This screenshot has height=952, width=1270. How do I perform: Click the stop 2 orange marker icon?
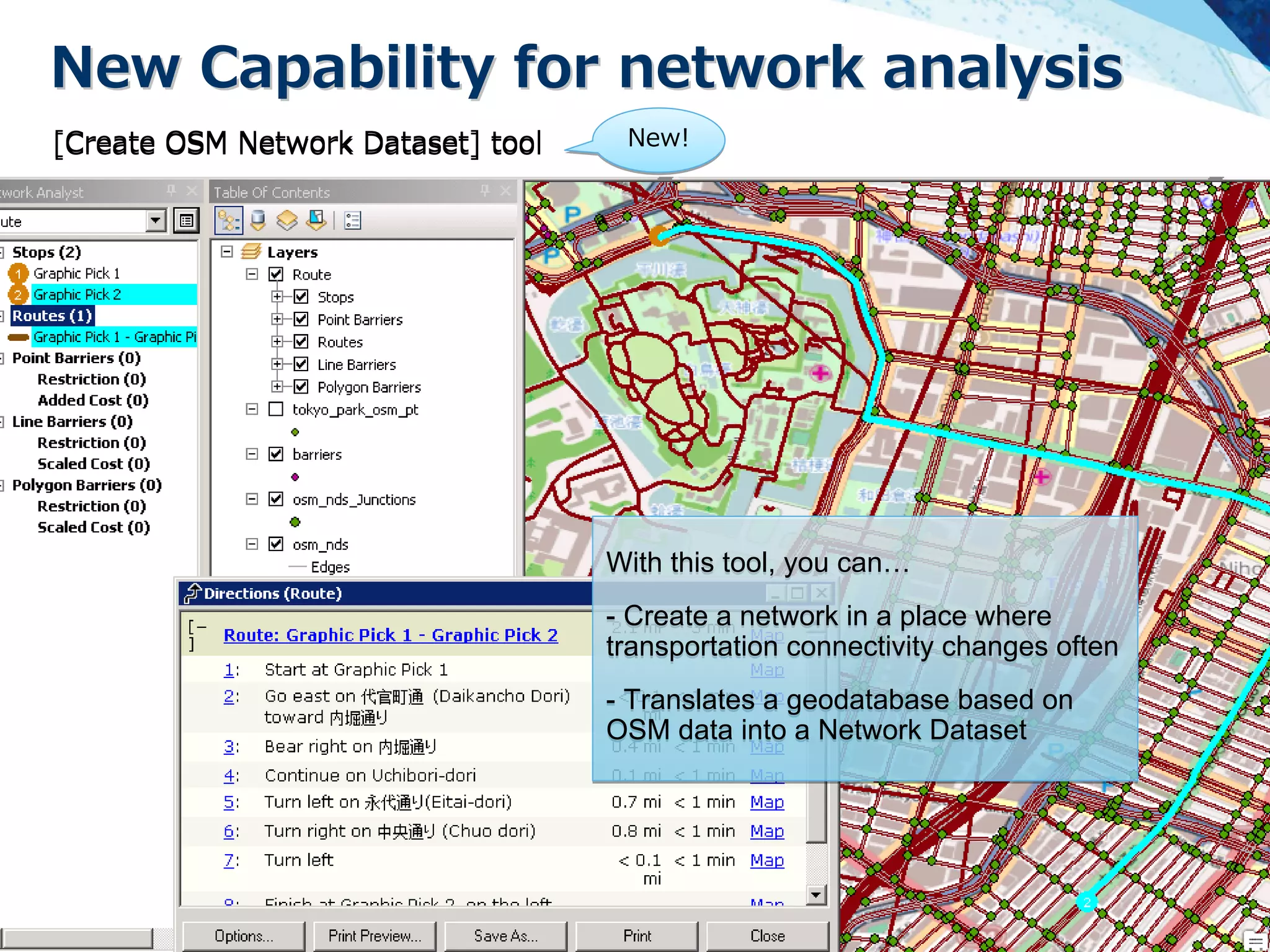pyautogui.click(x=18, y=294)
